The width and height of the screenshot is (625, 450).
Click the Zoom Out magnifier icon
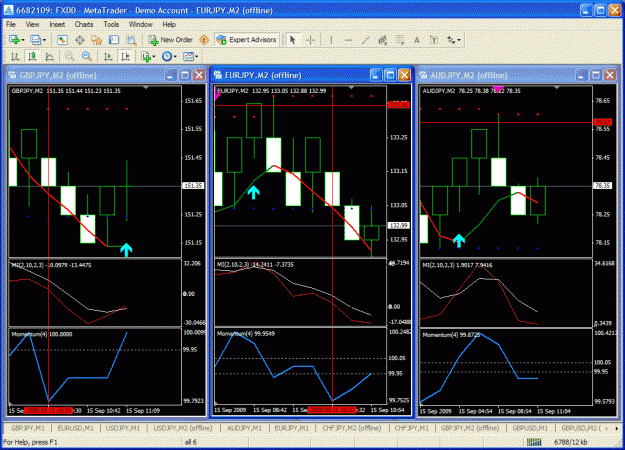click(86, 57)
